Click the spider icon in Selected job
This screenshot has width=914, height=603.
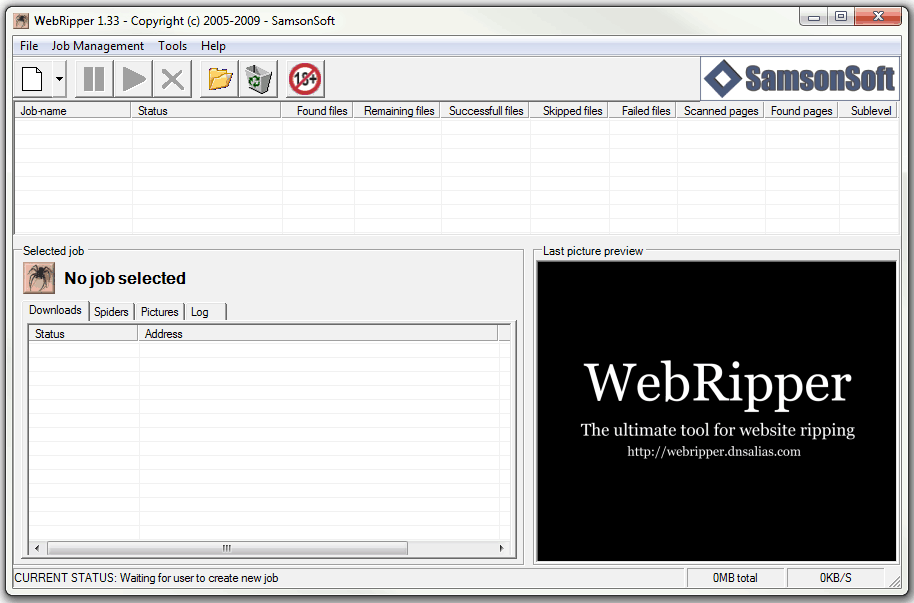[x=39, y=278]
